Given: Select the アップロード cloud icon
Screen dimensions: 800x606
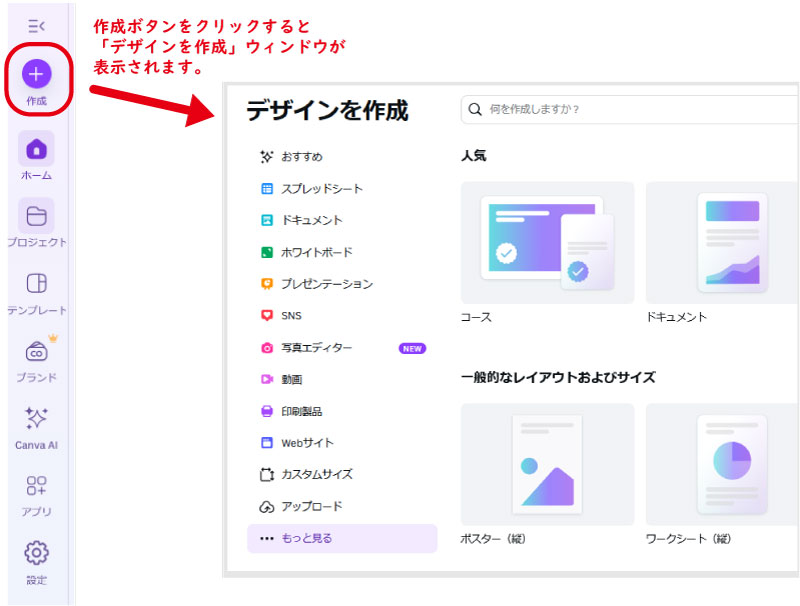Looking at the screenshot, I should [x=267, y=507].
